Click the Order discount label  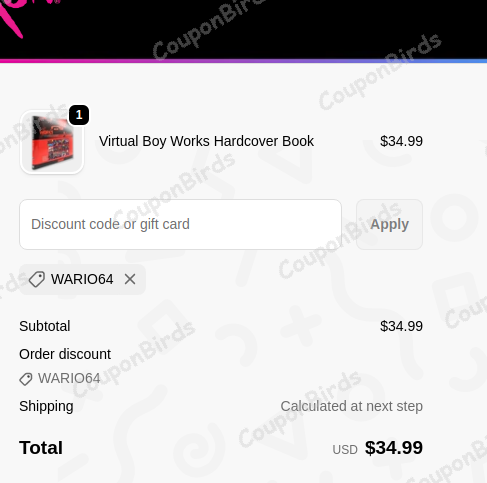(x=65, y=354)
